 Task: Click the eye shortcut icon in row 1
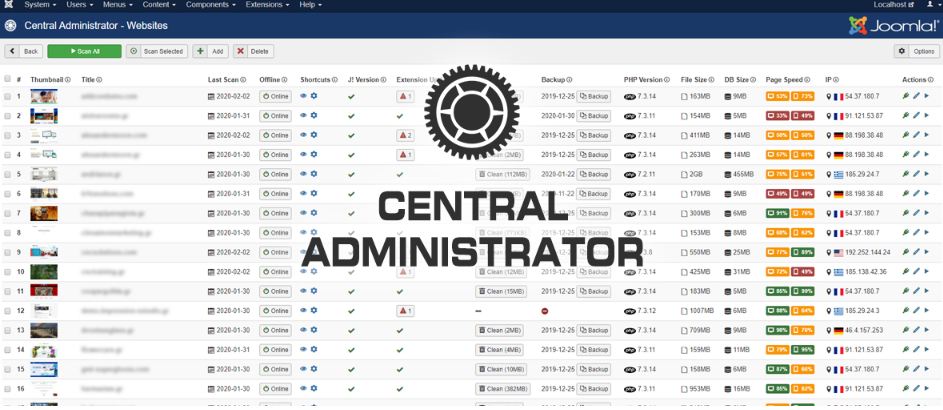point(304,96)
